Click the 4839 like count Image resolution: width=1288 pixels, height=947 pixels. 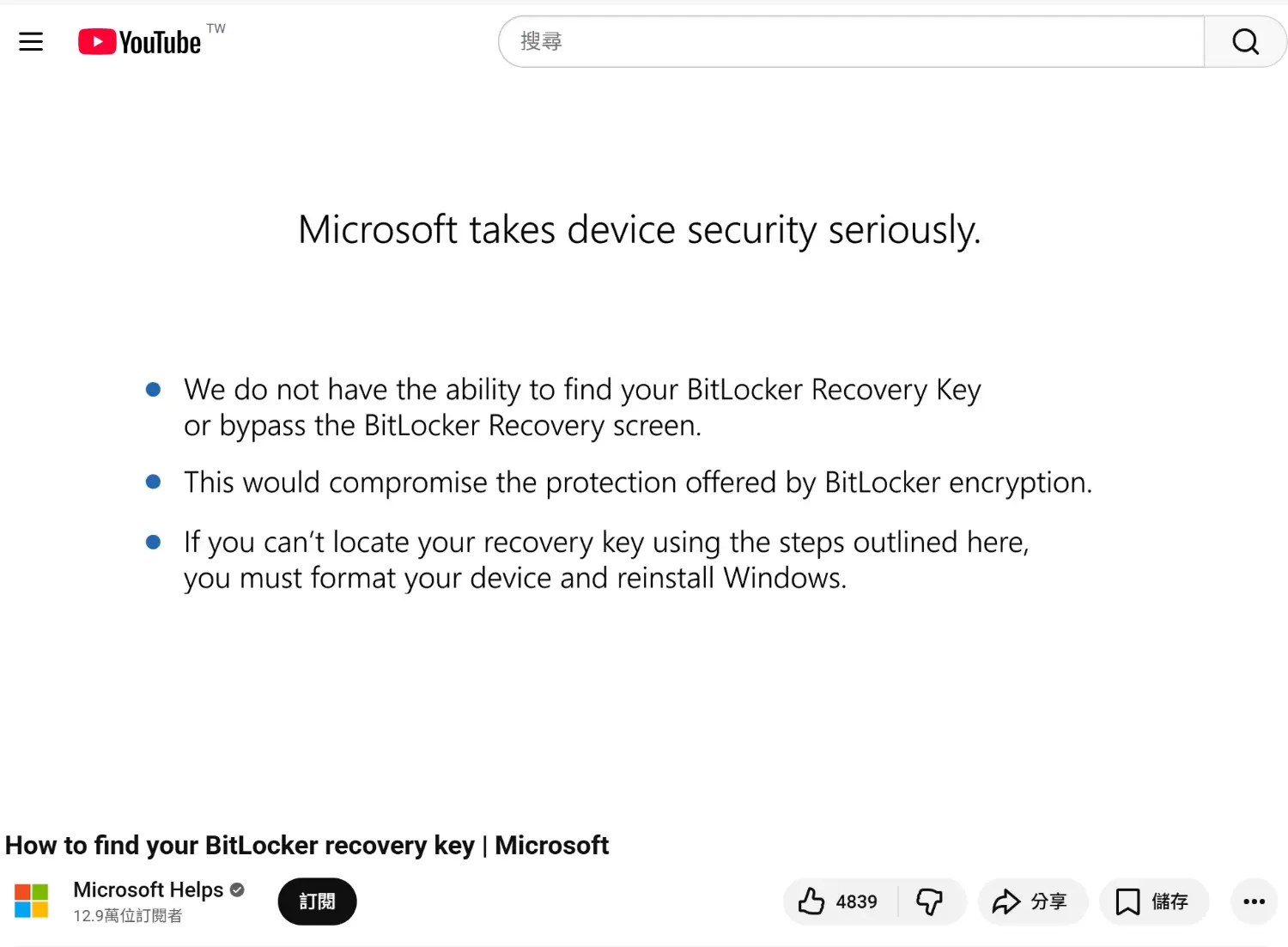tap(856, 901)
